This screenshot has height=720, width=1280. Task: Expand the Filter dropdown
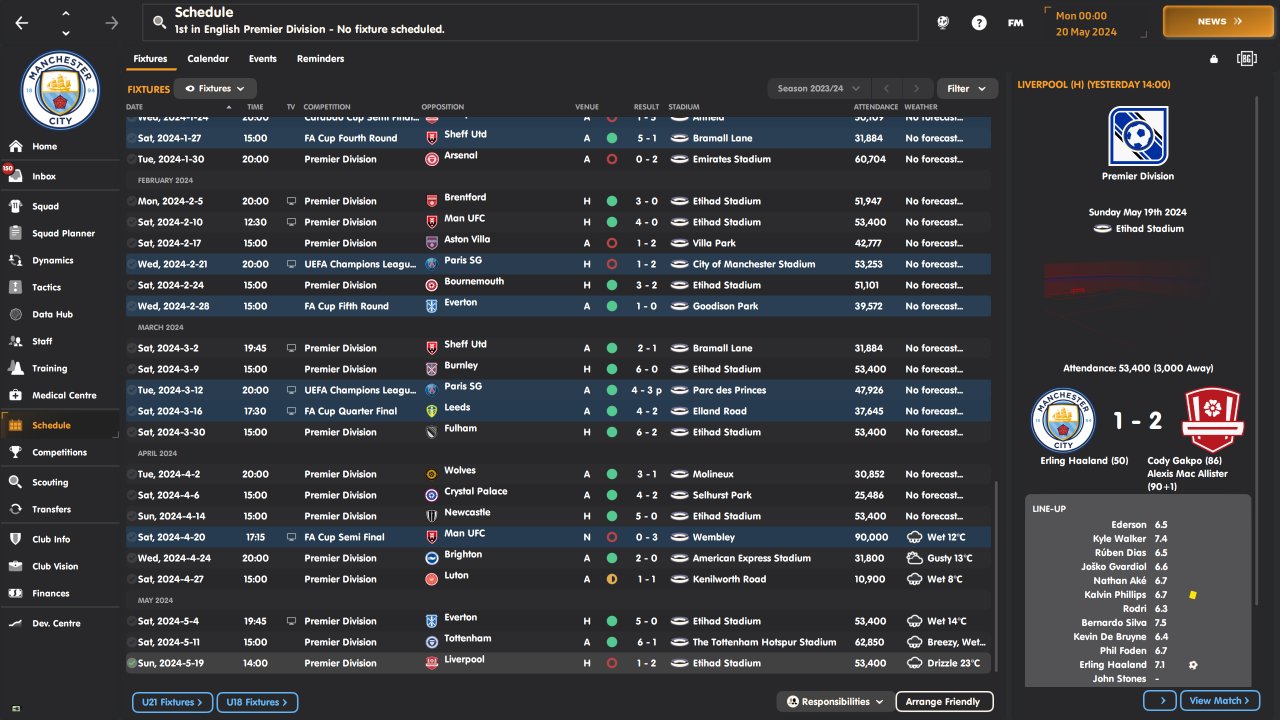coord(967,89)
